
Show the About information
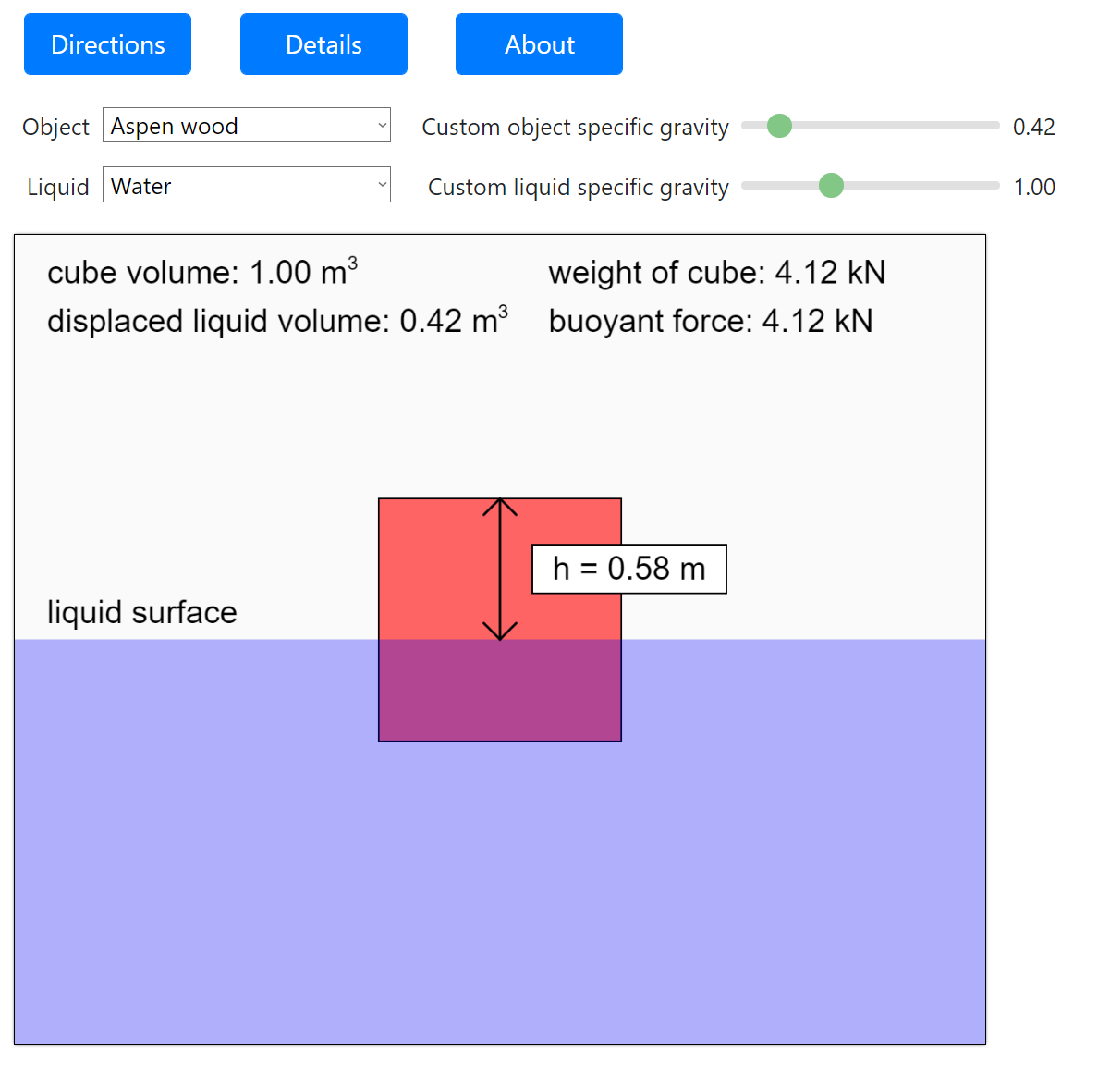coord(539,44)
